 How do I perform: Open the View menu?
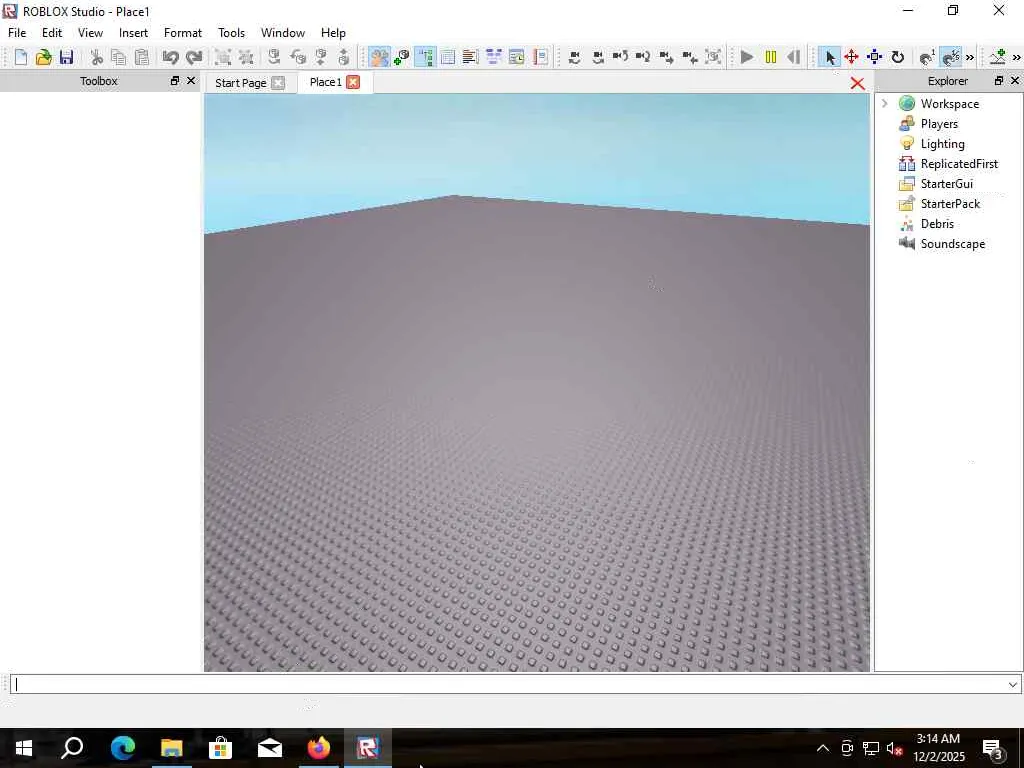[x=90, y=33]
